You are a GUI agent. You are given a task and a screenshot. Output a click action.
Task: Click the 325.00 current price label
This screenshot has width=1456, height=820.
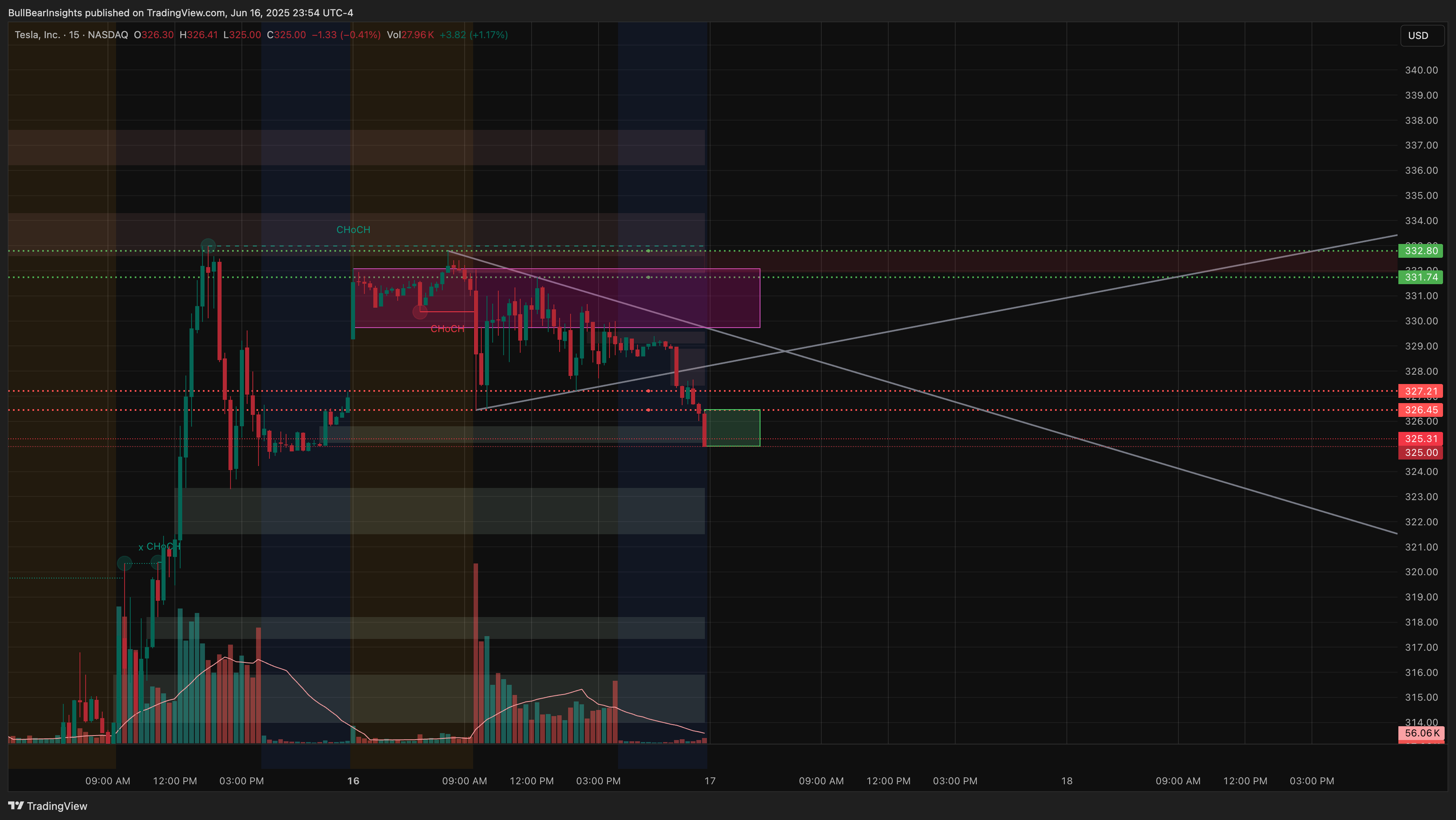(1420, 452)
